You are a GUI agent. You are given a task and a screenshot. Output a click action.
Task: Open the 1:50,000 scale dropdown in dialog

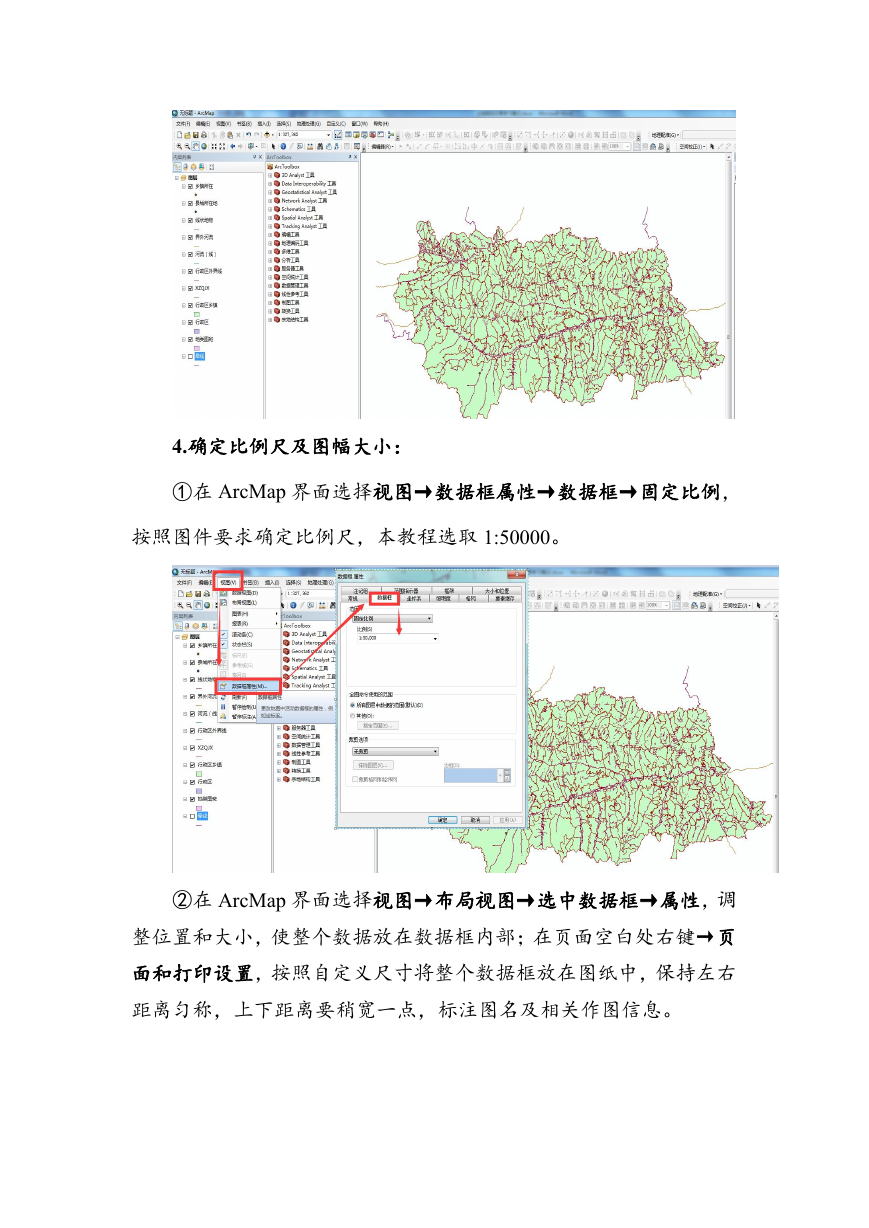[x=398, y=638]
